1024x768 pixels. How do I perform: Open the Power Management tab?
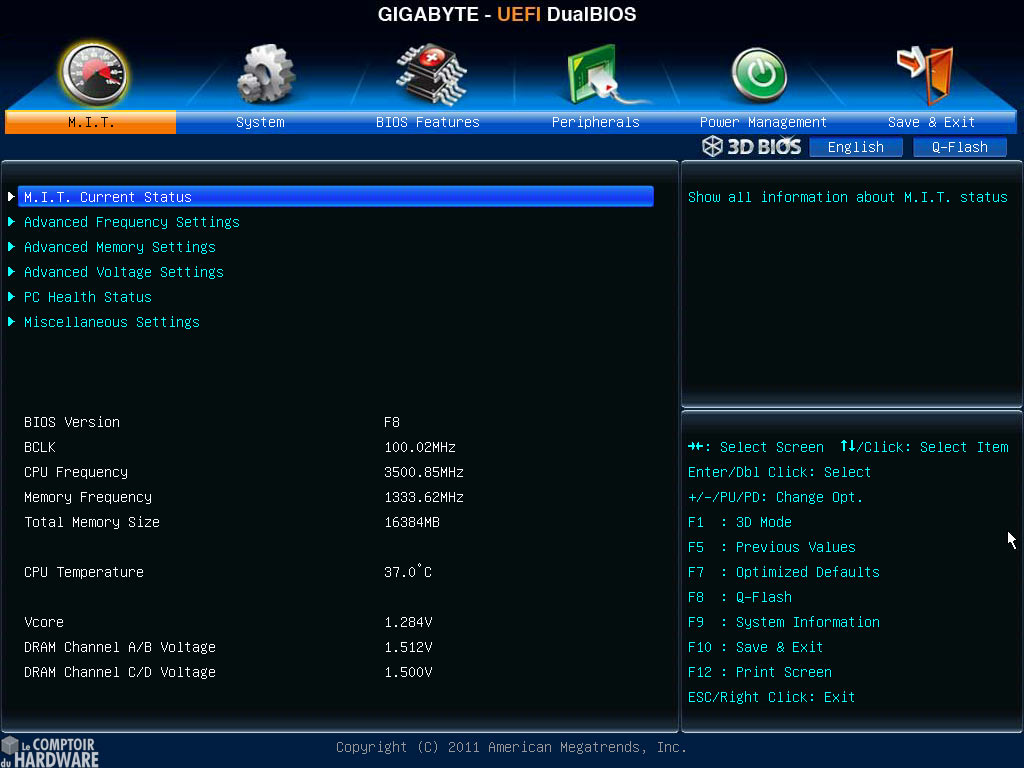tap(762, 121)
